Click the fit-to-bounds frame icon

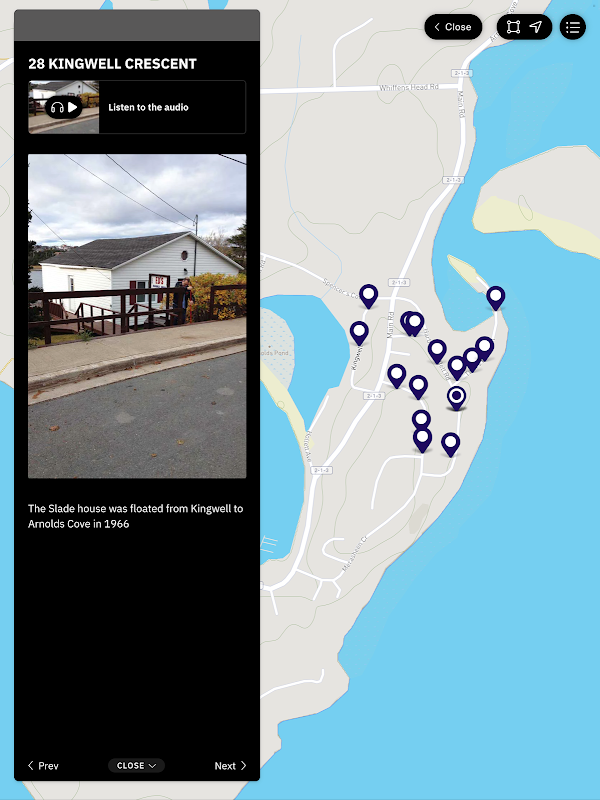pyautogui.click(x=513, y=27)
